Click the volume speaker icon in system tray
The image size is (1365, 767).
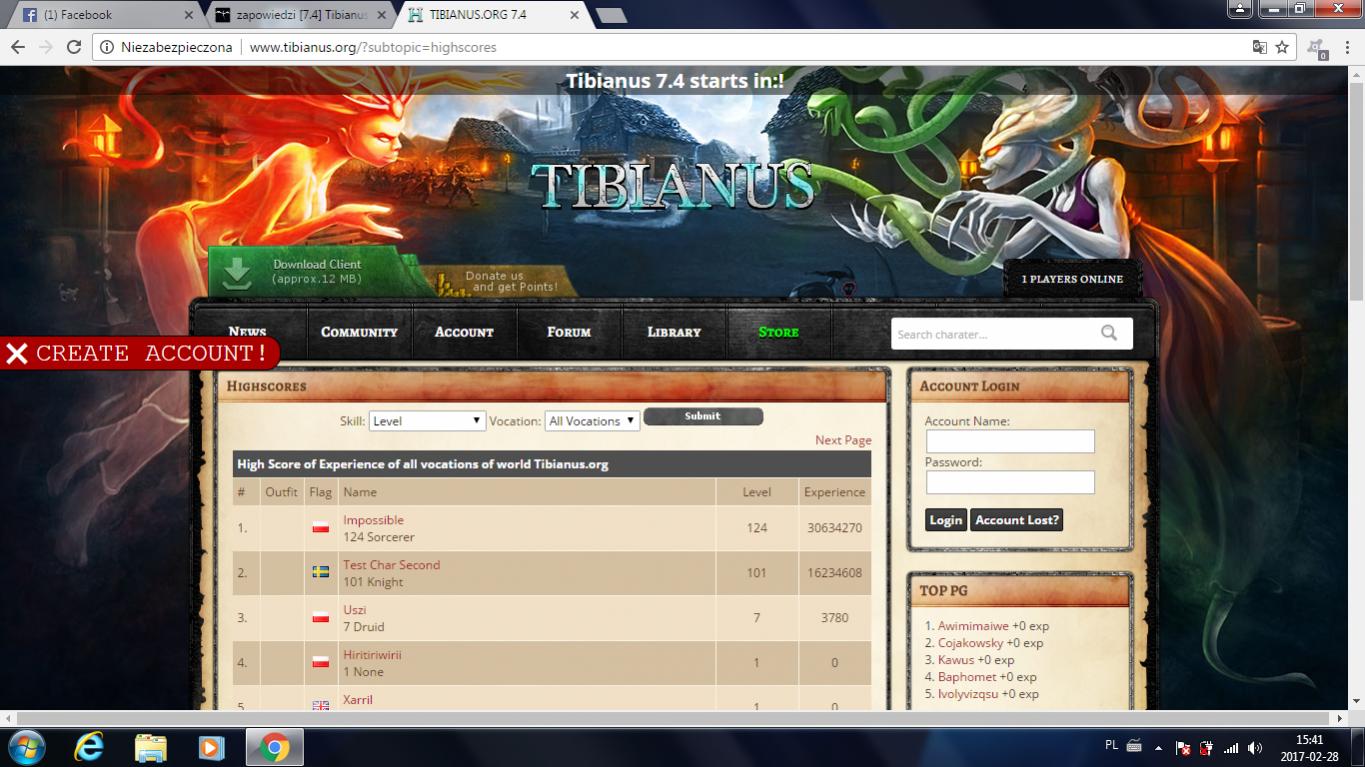(1255, 748)
